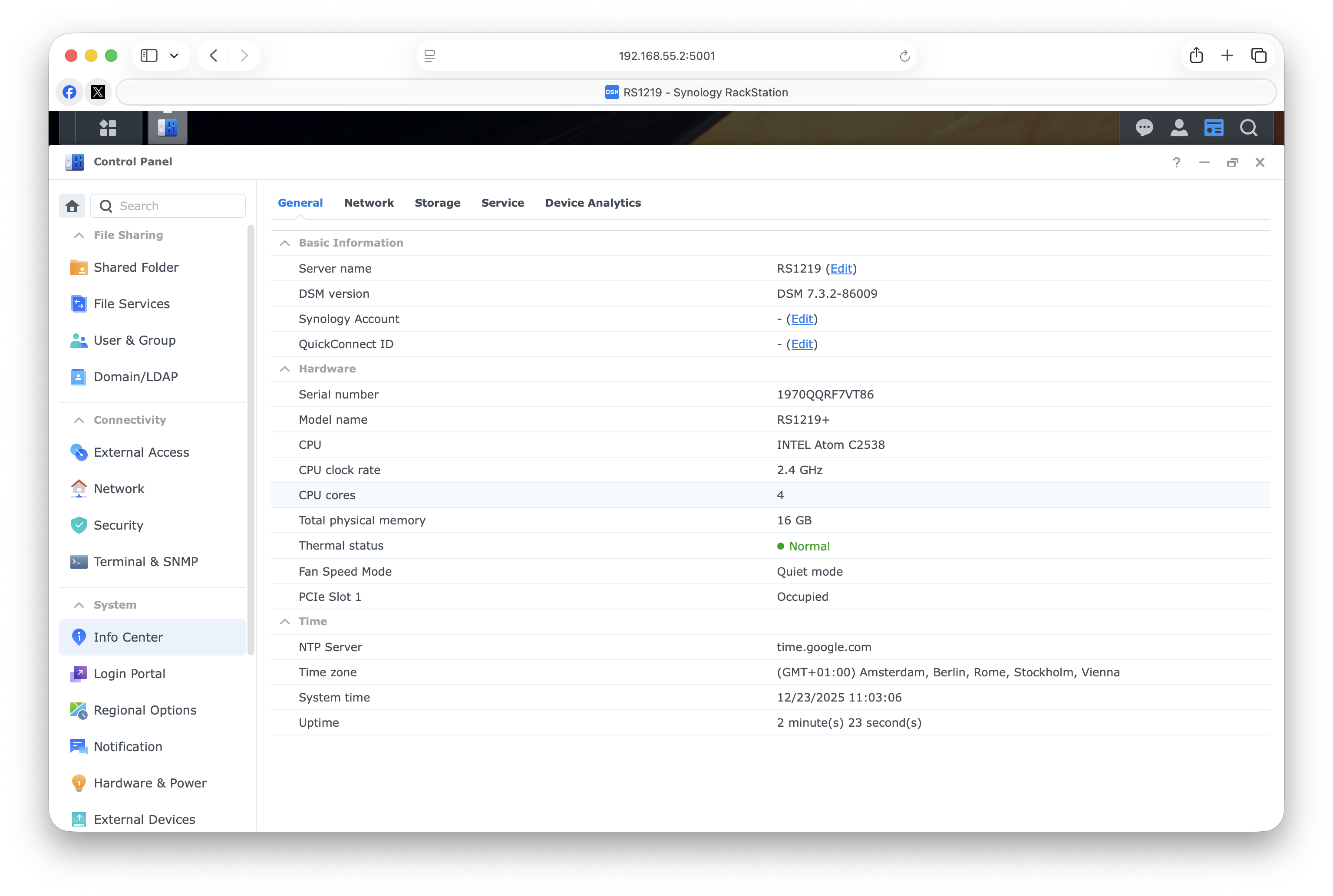1333x896 pixels.
Task: Switch to the Storage tab
Action: [x=437, y=203]
